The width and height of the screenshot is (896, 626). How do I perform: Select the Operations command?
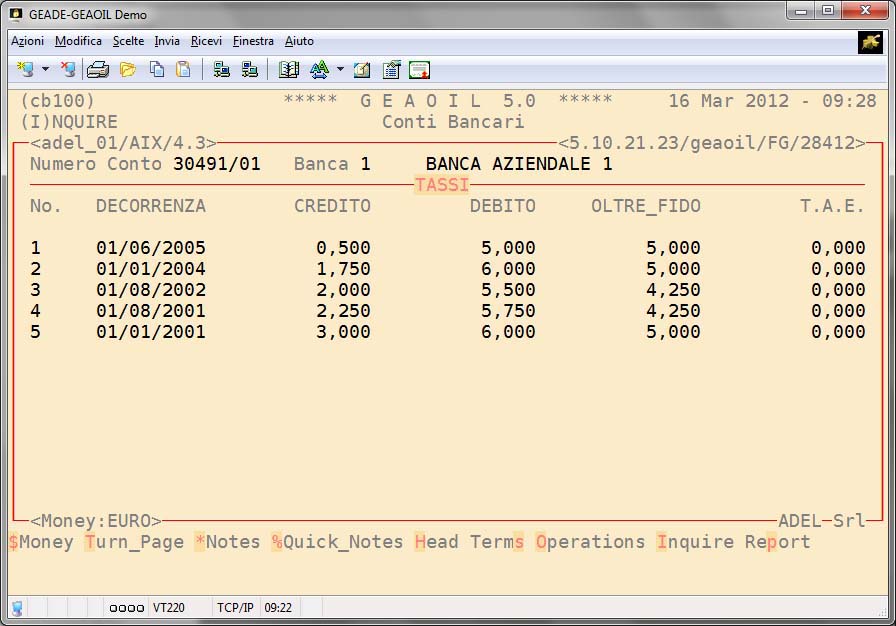point(590,542)
